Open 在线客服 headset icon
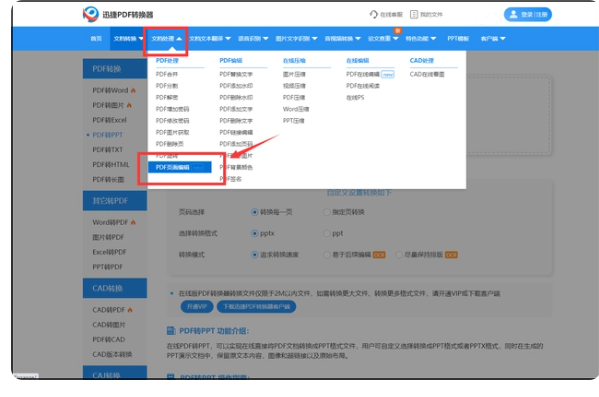Screen dimensions: 599x397 [373, 15]
